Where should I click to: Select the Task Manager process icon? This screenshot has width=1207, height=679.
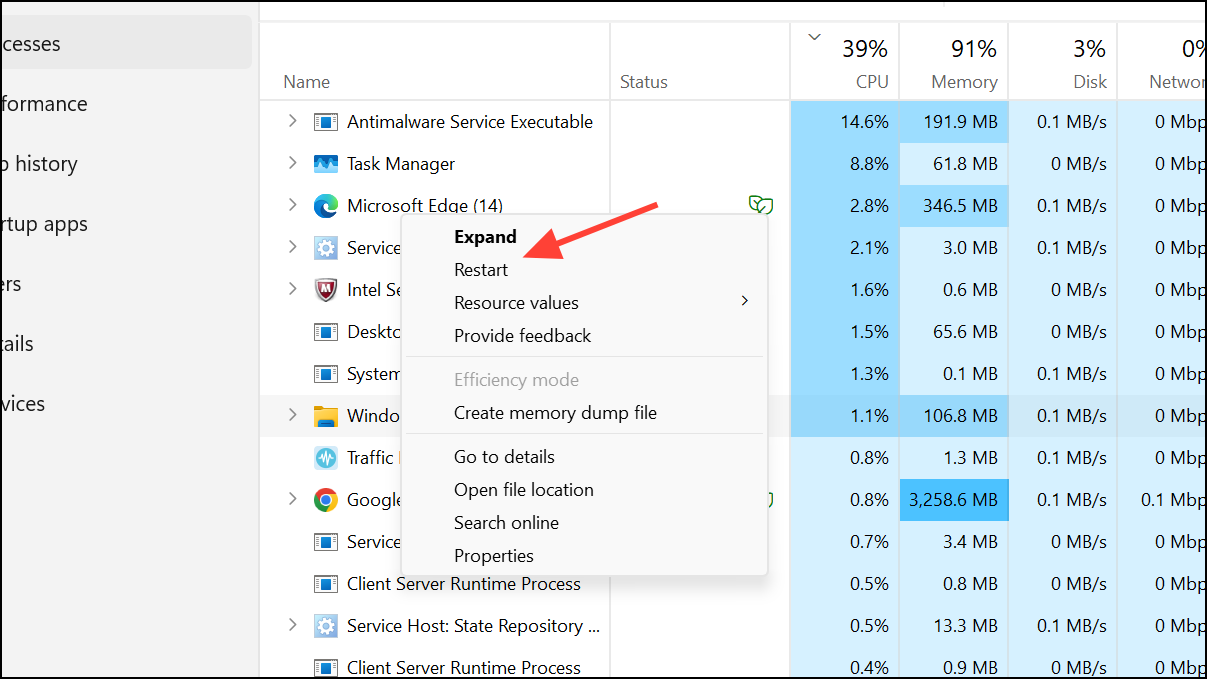click(325, 163)
